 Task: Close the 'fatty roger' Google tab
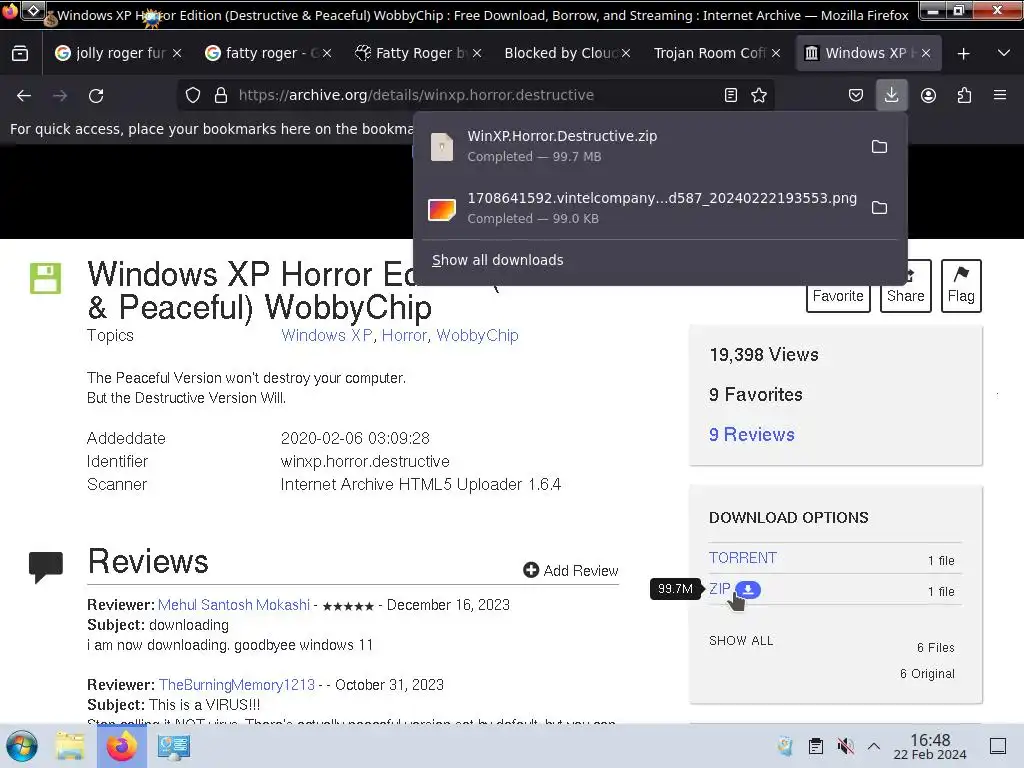click(327, 54)
